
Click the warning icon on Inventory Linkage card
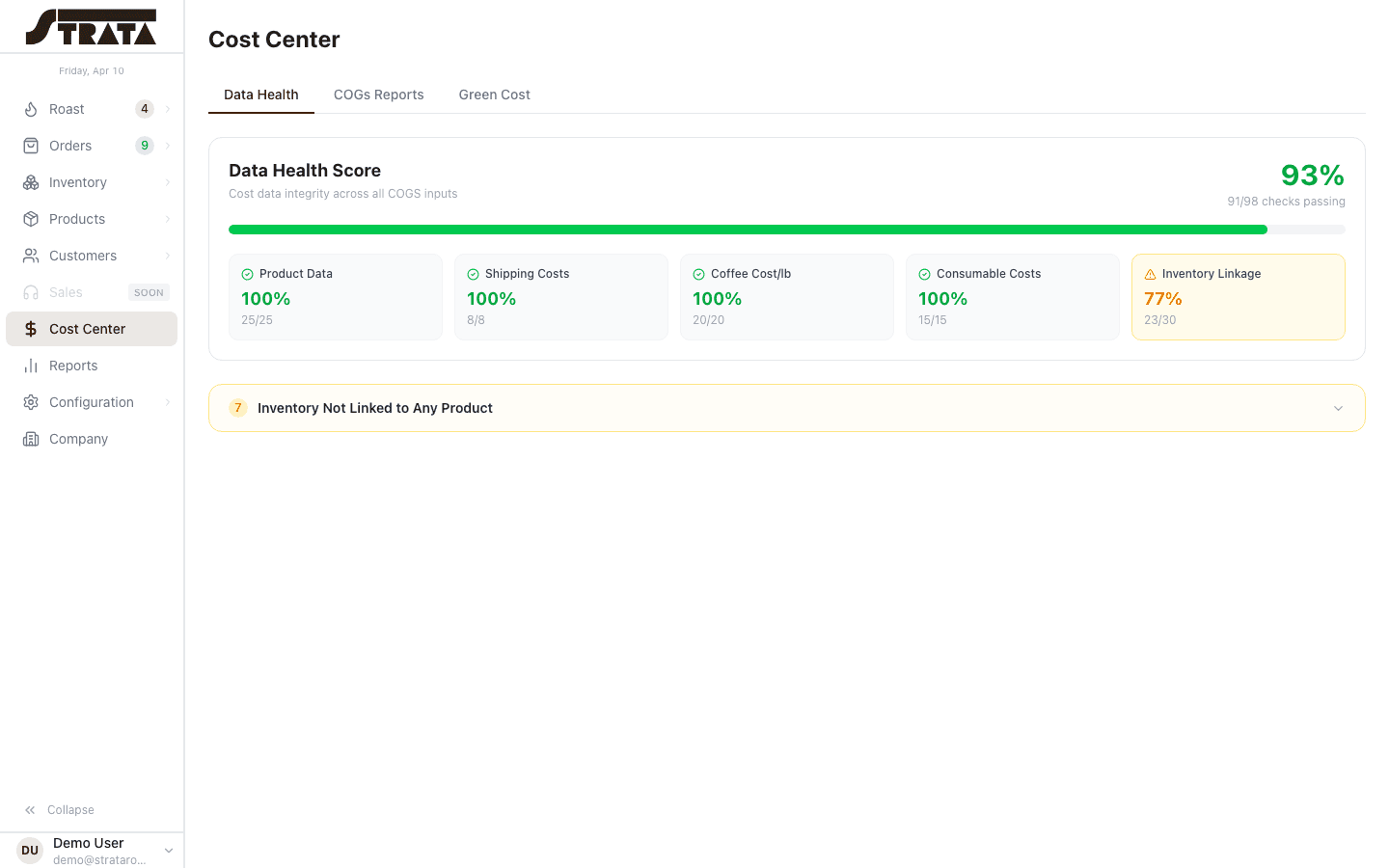tap(1150, 274)
